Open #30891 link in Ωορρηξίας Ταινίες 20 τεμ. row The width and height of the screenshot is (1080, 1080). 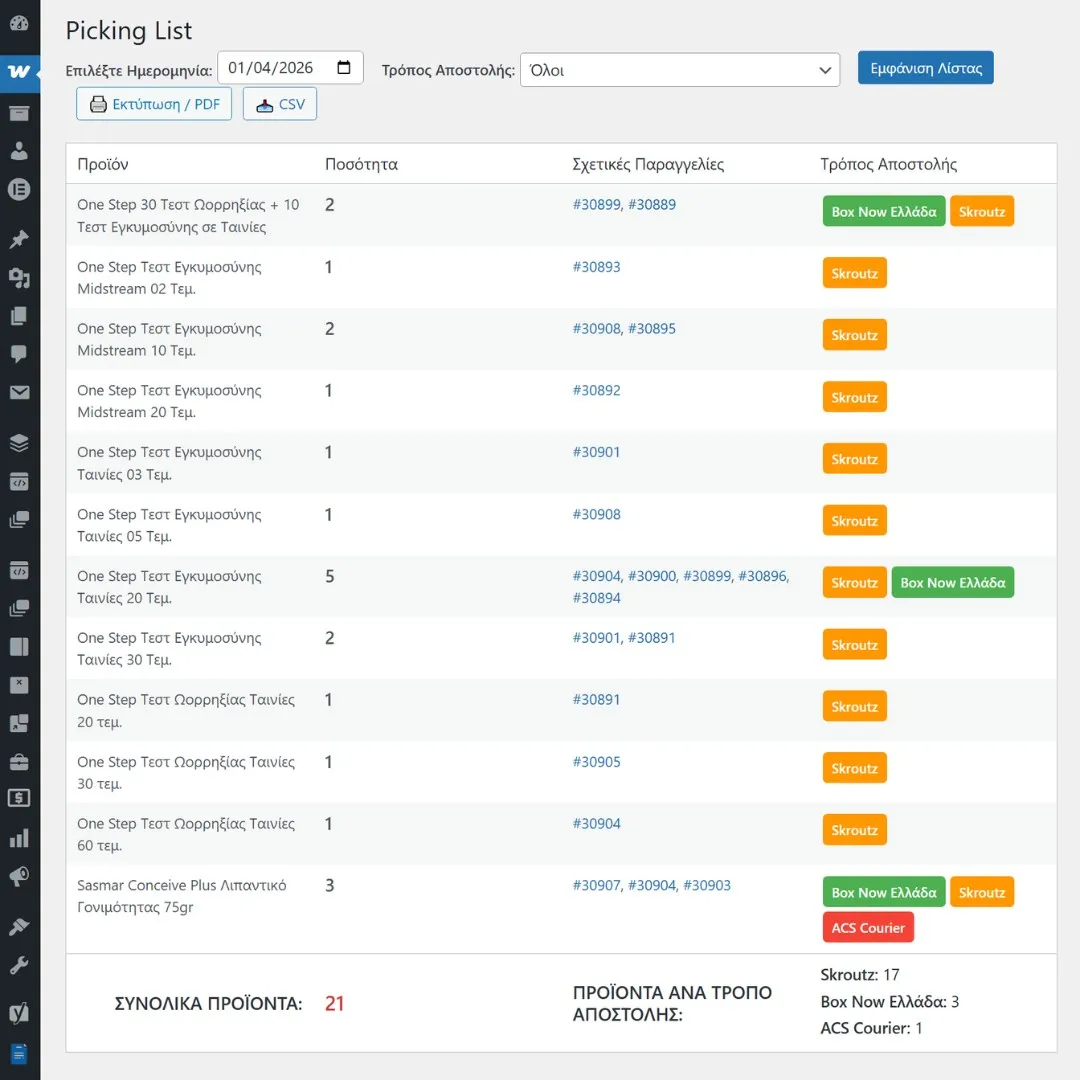pos(596,700)
